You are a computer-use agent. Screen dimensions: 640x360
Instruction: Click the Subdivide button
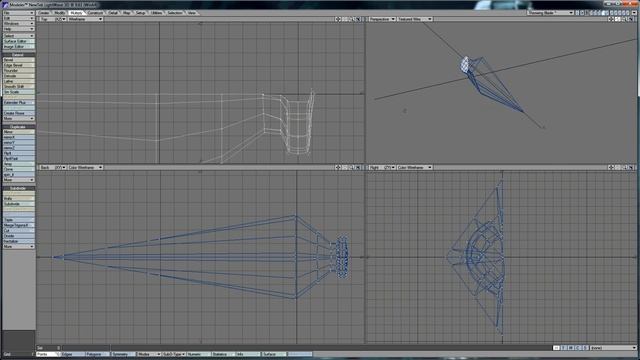pyautogui.click(x=19, y=204)
